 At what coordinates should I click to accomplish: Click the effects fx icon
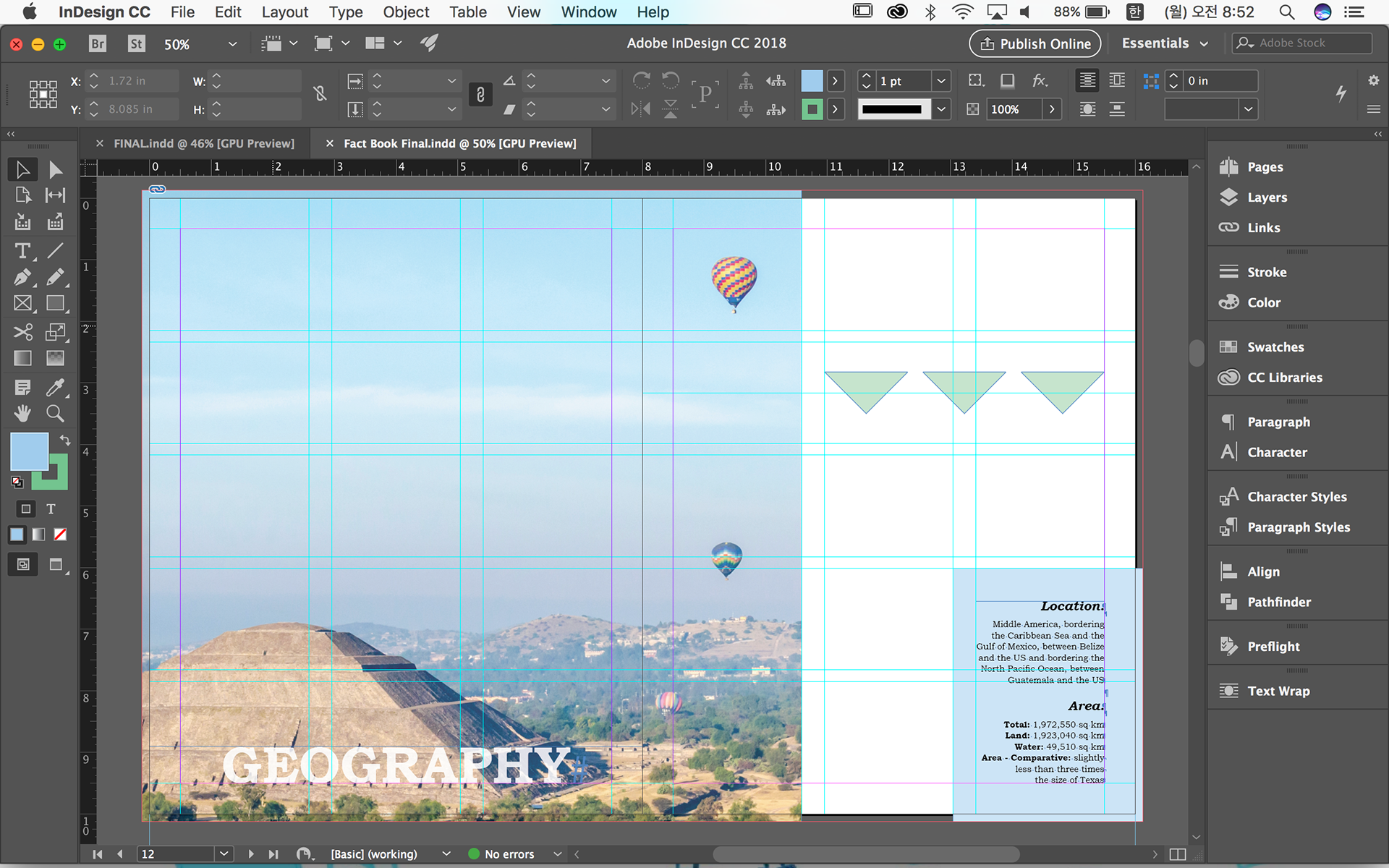[1040, 80]
